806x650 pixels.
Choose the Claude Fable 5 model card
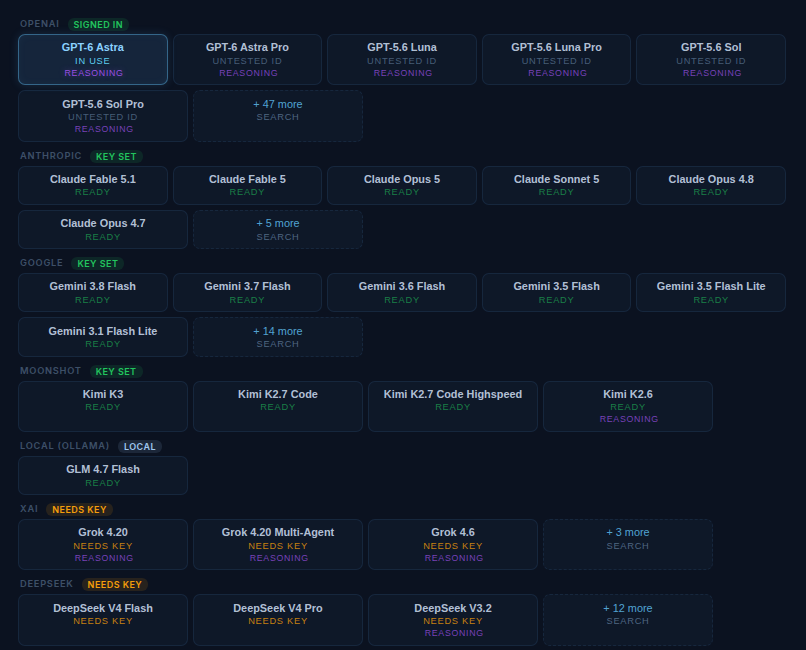click(x=247, y=185)
